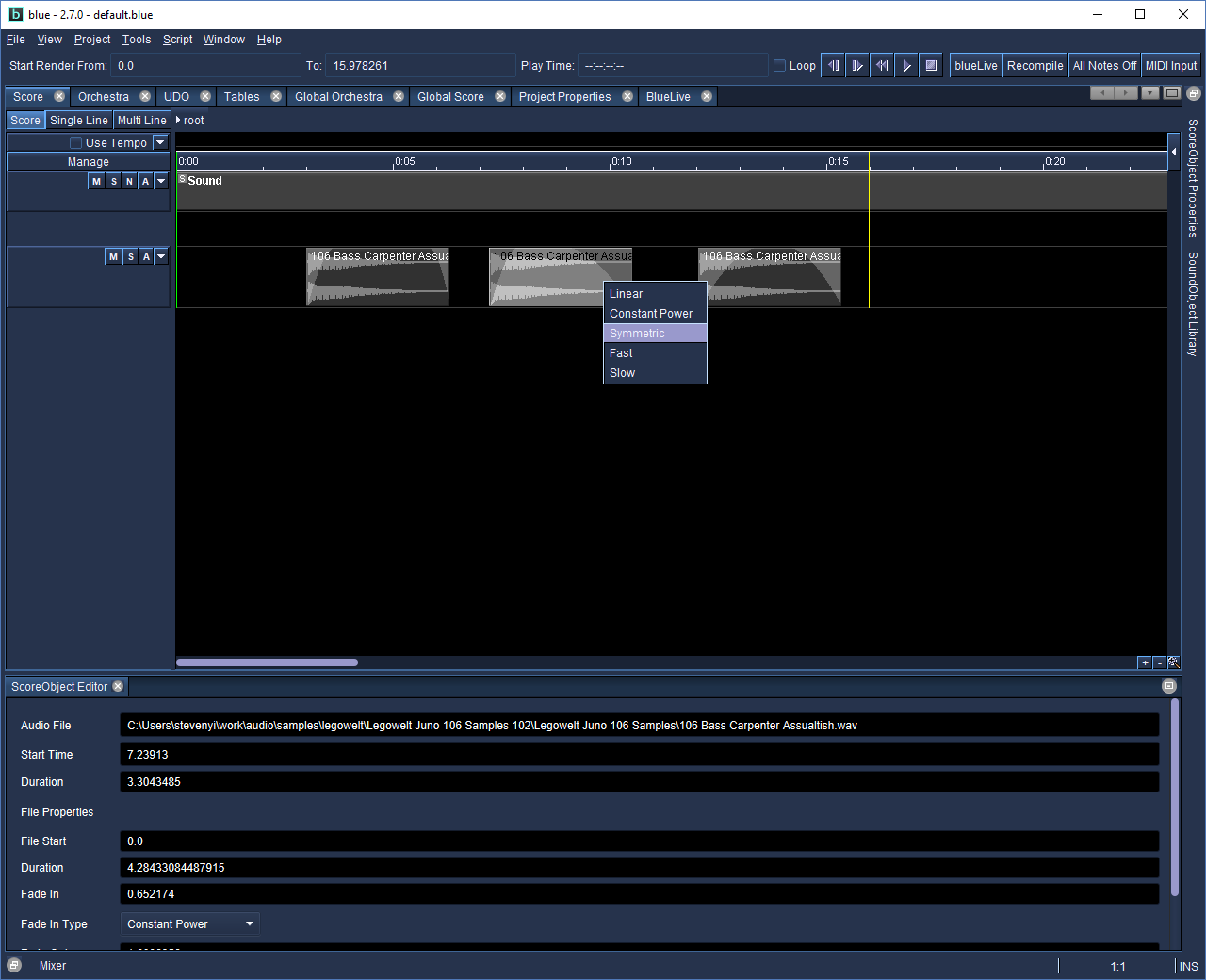Minimize the ScoreObject Editor panel

point(1169,687)
